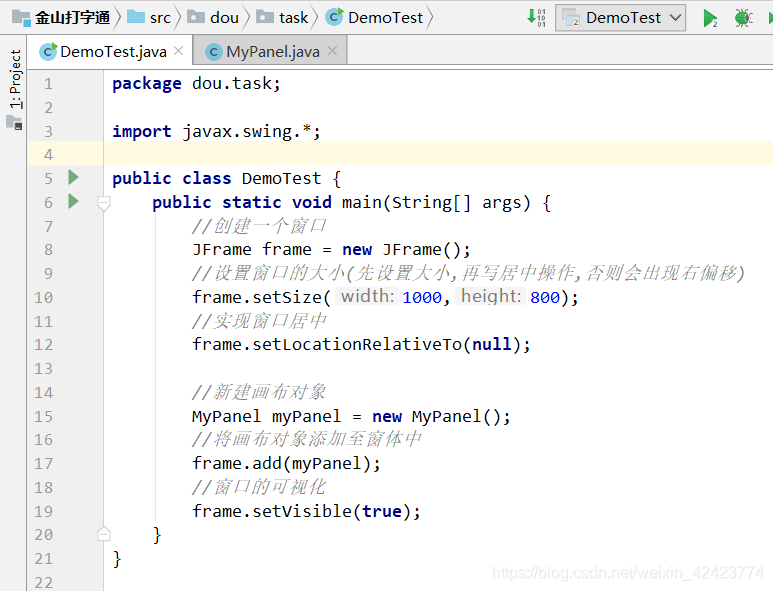
Task: Click the project view icon below Project label
Action: click(x=15, y=122)
